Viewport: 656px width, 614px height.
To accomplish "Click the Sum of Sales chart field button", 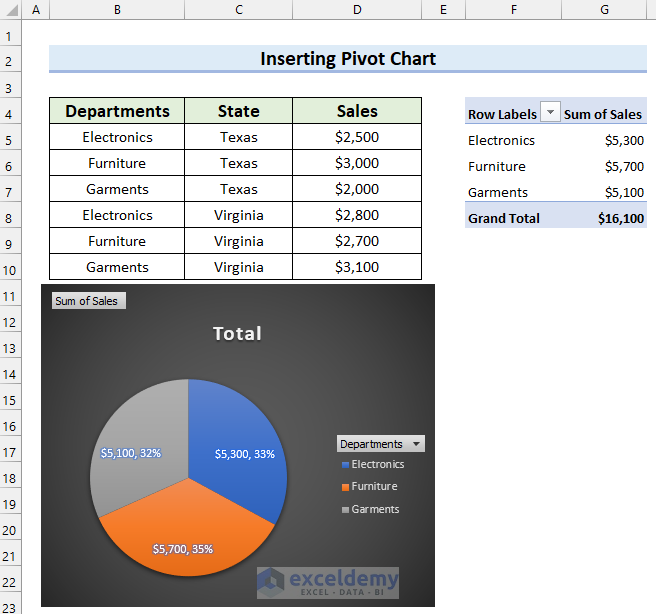I will 89,301.
